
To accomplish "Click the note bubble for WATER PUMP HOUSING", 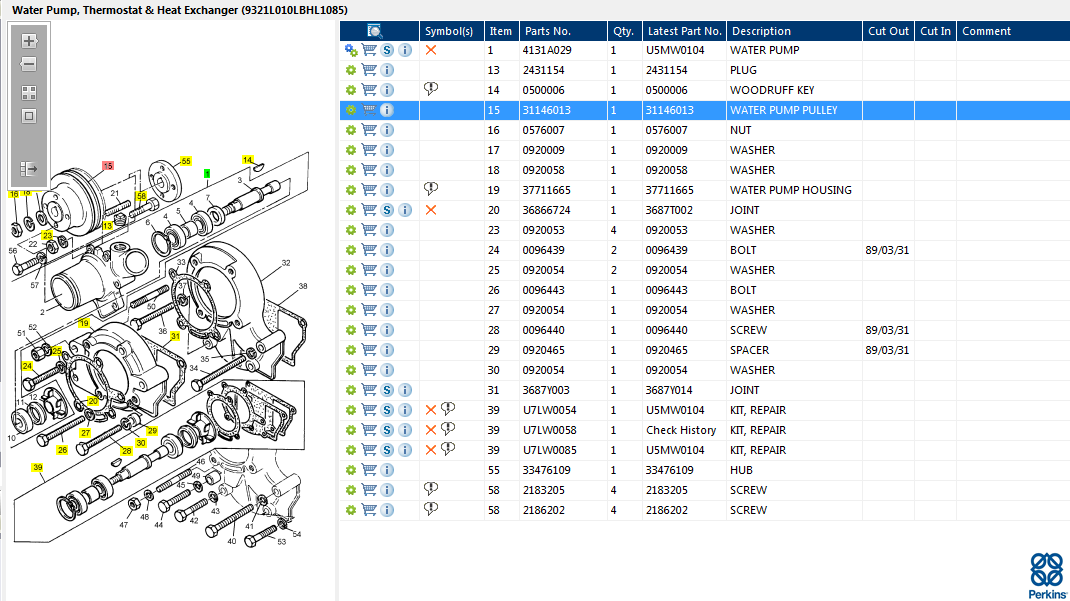I will point(431,188).
